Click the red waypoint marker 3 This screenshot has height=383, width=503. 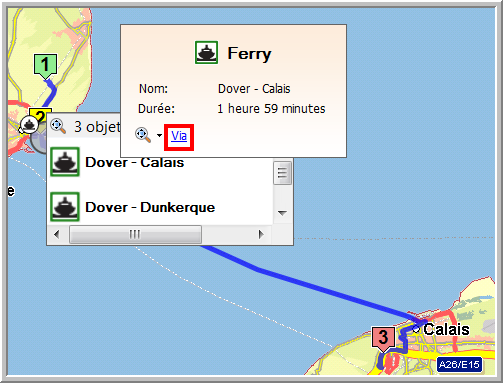pyautogui.click(x=384, y=338)
